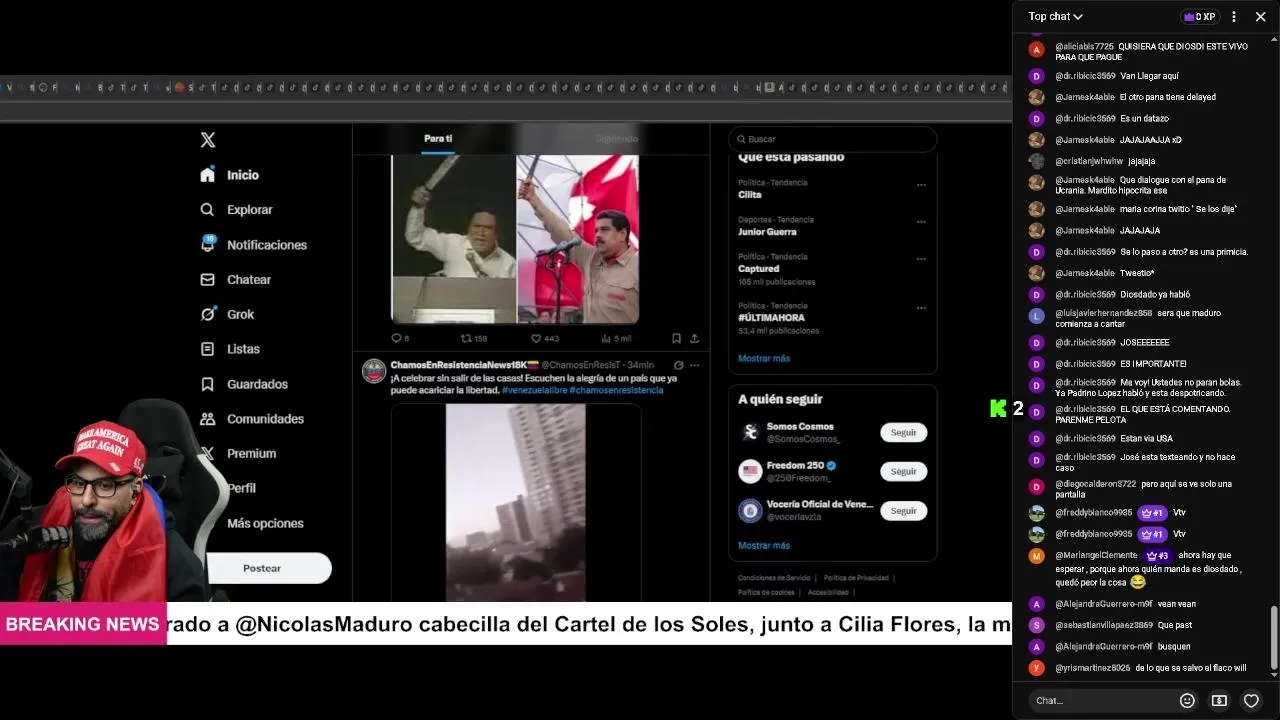Click heart reaction icon in chat

pyautogui.click(x=1251, y=701)
